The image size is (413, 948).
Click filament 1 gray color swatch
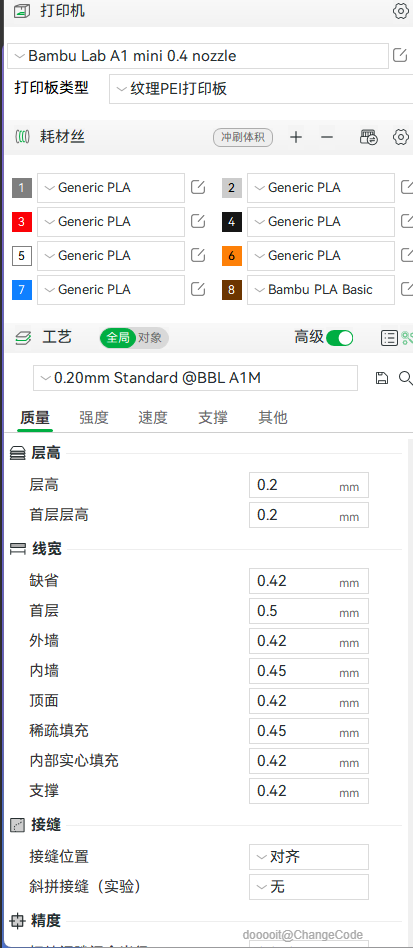[22, 188]
